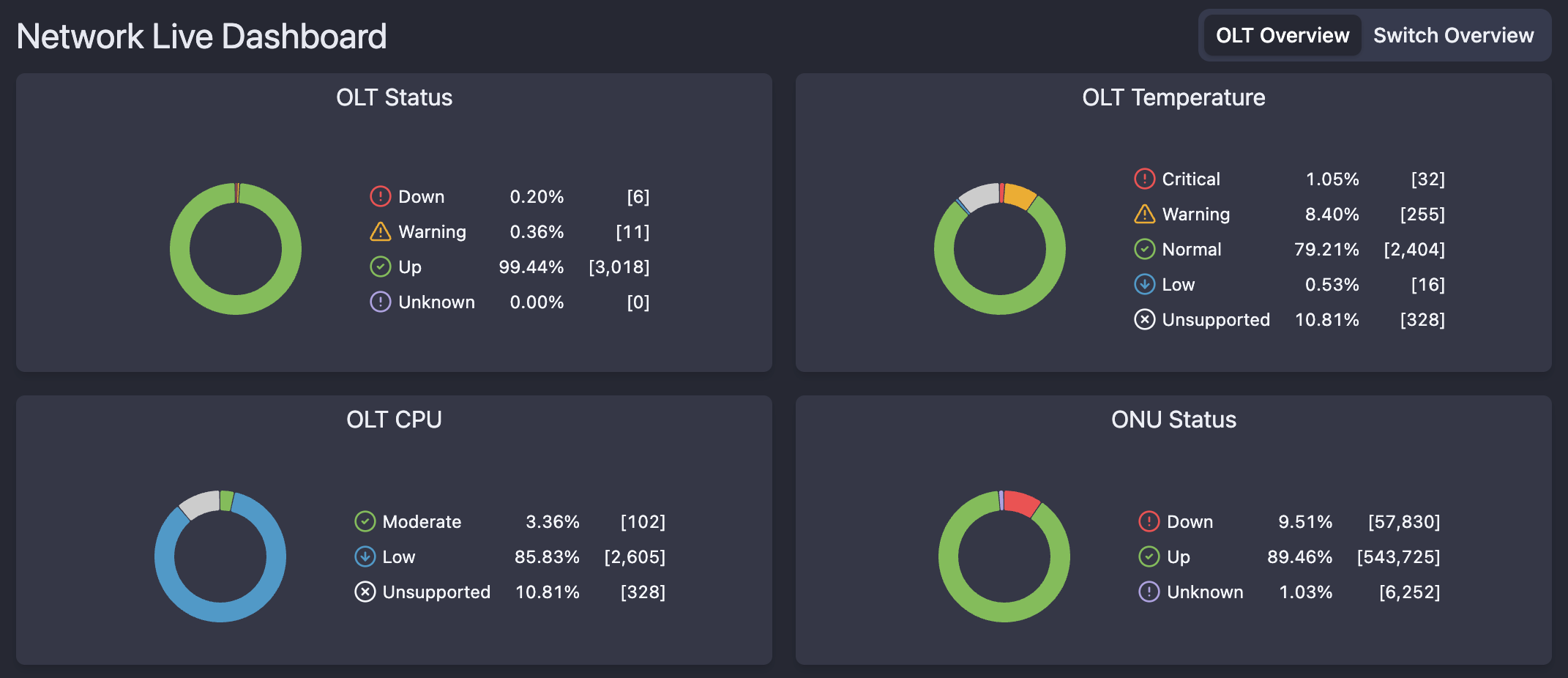Click the Down status icon in OLT Status
The height and width of the screenshot is (678, 1568).
380,196
